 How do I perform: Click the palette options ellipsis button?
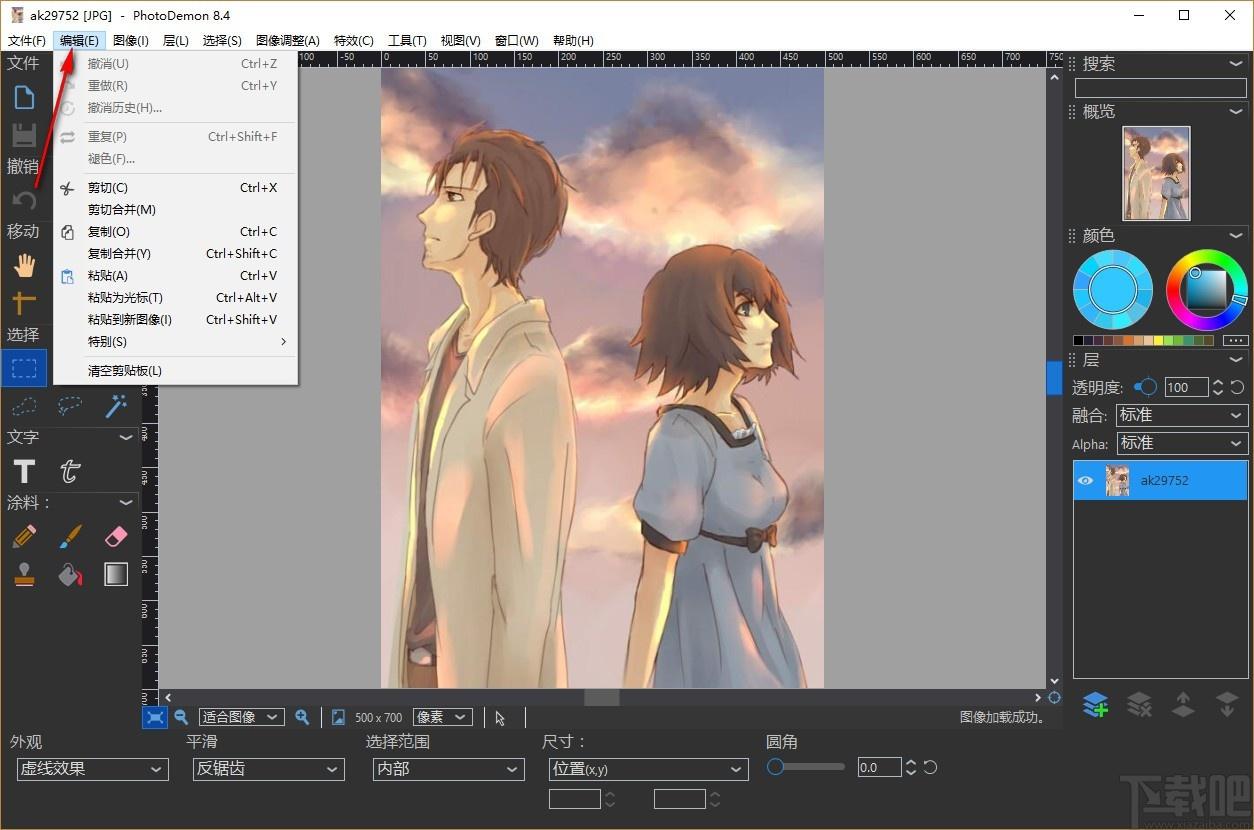pos(1236,341)
